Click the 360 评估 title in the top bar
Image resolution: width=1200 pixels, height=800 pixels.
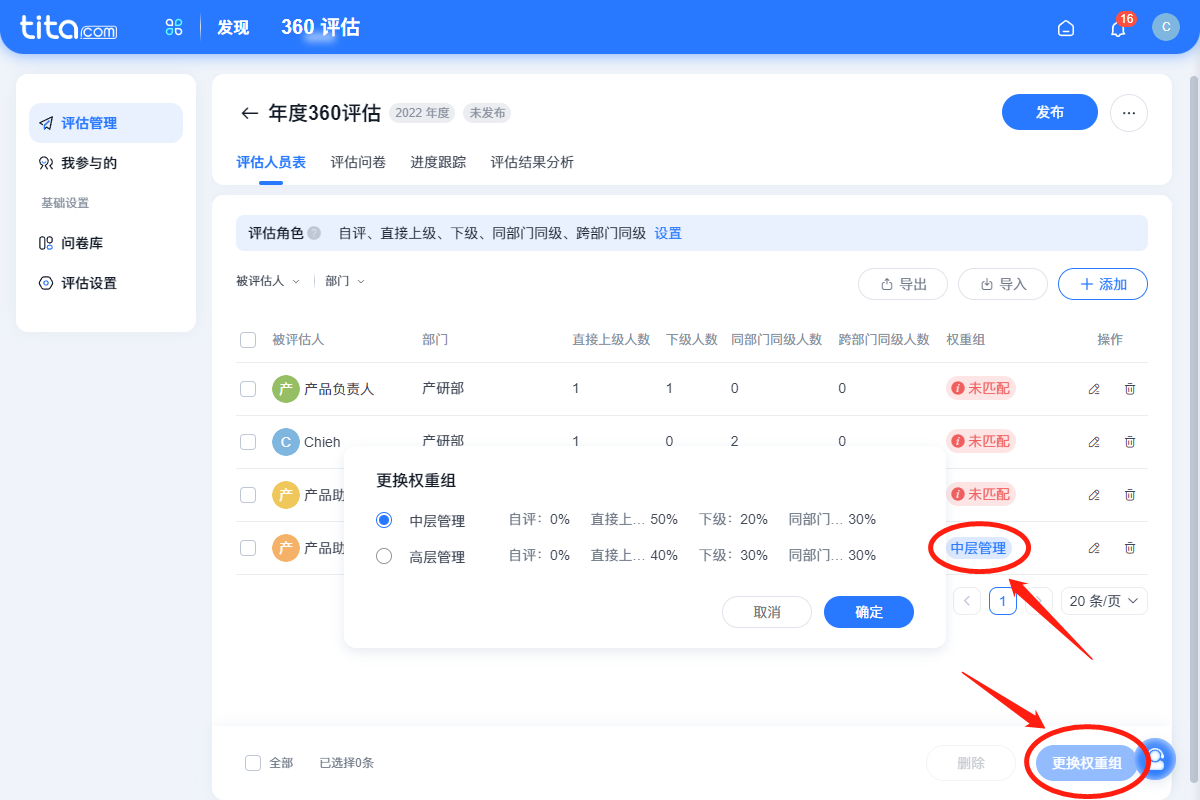pos(320,28)
